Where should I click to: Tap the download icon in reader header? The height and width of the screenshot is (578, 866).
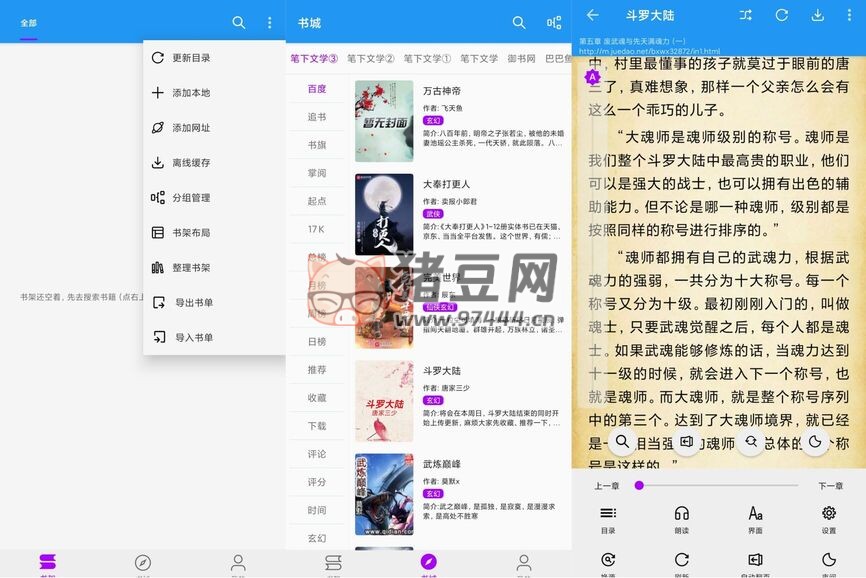coord(817,15)
